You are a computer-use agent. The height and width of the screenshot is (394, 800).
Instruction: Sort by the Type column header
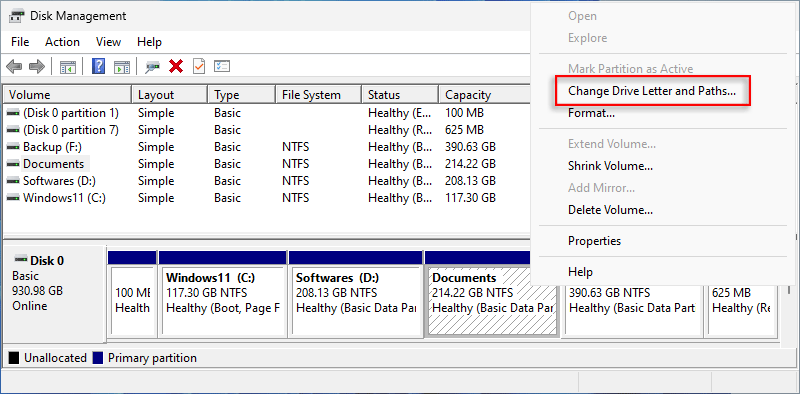(x=242, y=94)
